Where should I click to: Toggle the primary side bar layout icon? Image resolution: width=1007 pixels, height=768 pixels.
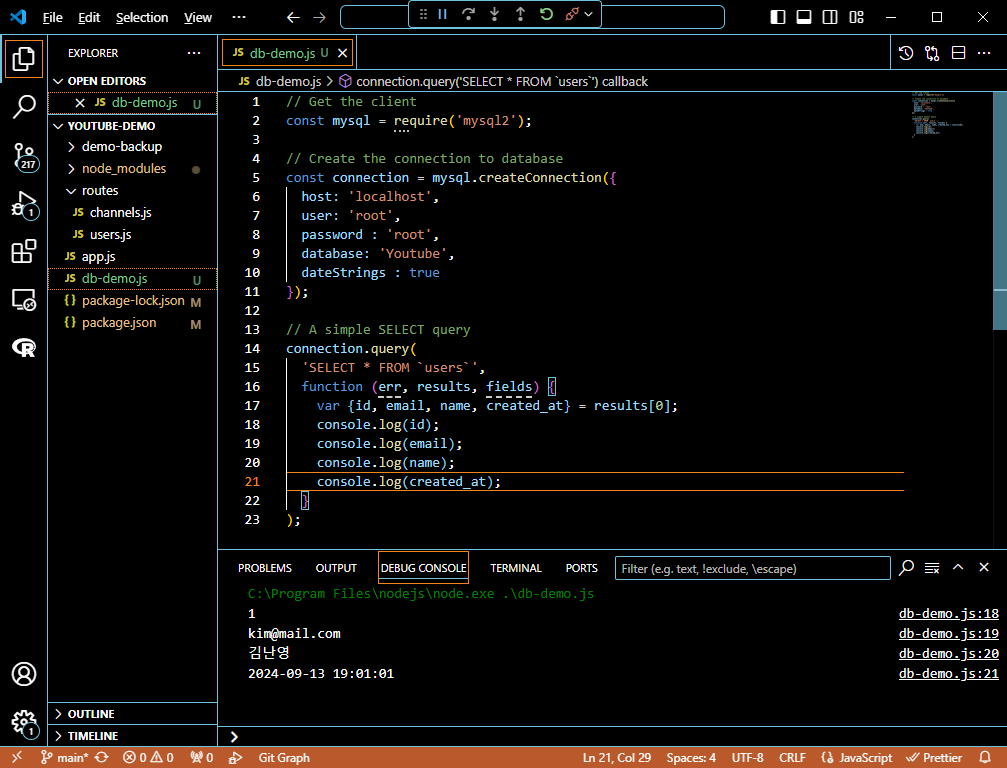[x=778, y=17]
